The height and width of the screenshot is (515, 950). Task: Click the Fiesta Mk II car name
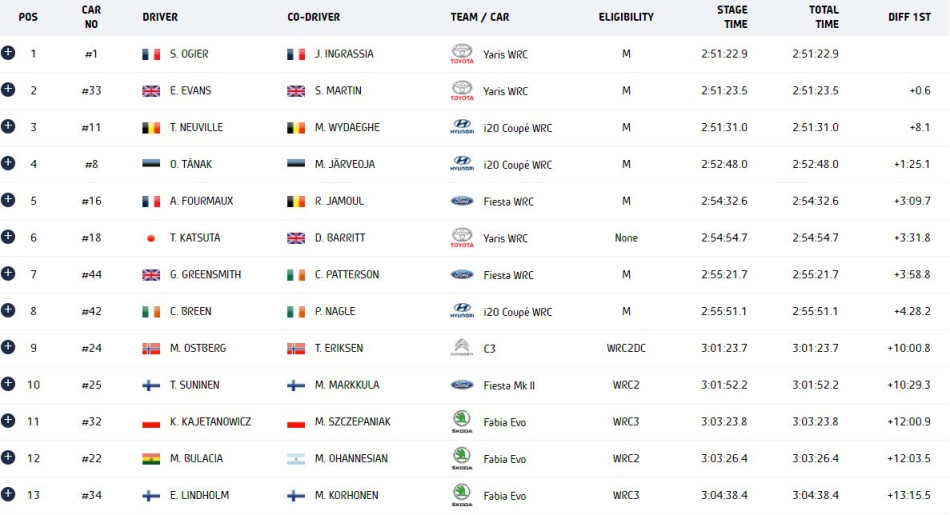pyautogui.click(x=509, y=385)
